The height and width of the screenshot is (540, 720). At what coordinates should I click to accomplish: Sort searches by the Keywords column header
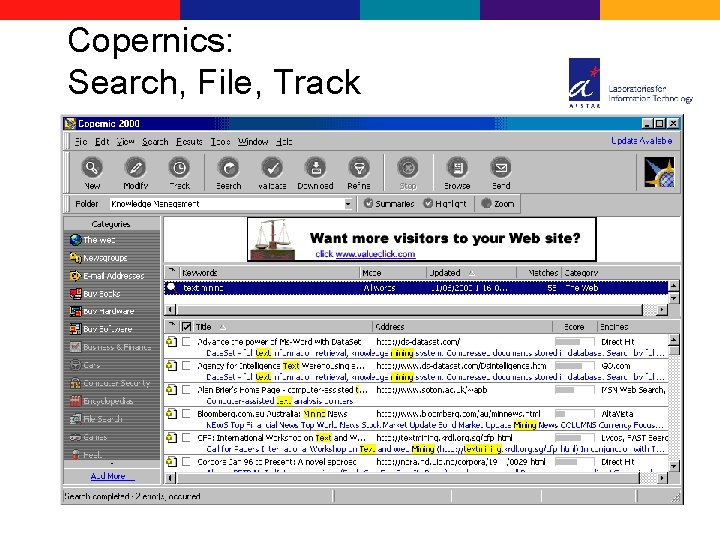[x=270, y=273]
